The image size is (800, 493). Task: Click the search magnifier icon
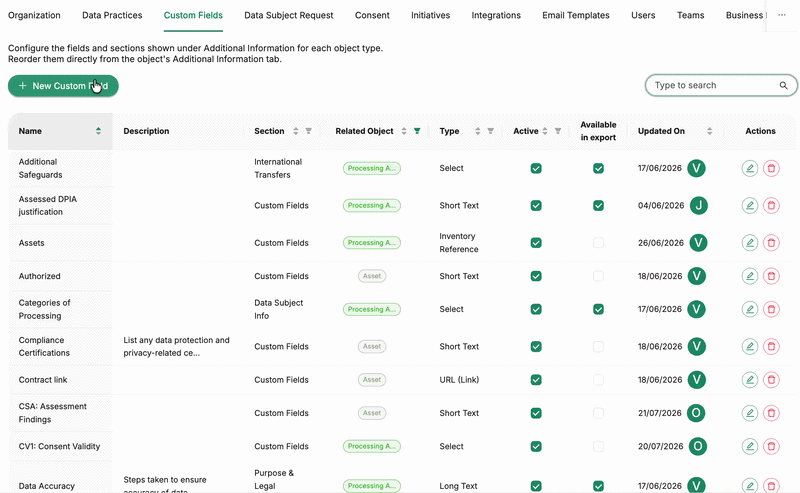(x=783, y=85)
